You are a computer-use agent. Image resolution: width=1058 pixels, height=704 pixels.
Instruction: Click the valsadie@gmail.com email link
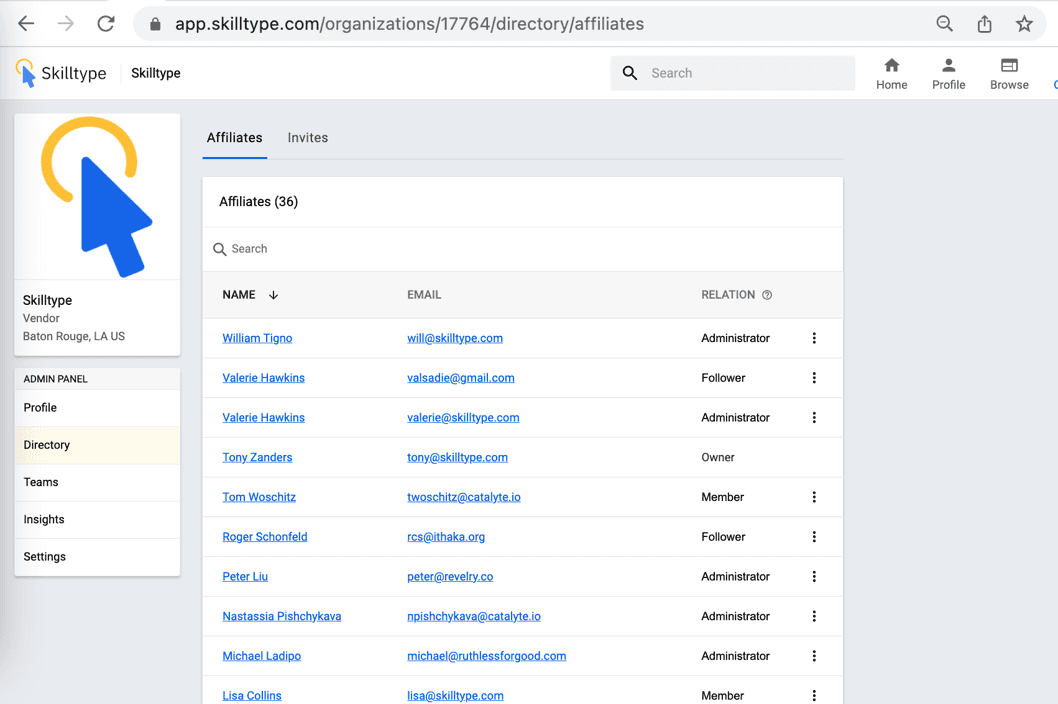pyautogui.click(x=461, y=378)
